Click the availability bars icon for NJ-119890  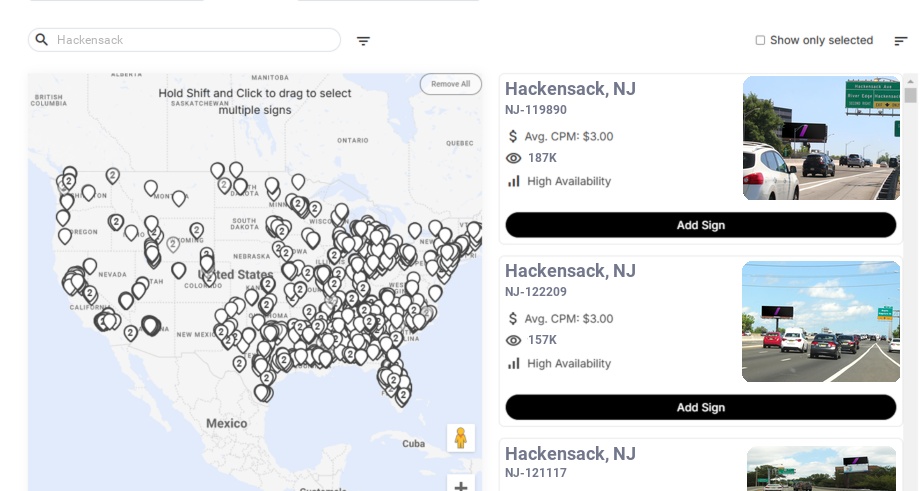514,181
